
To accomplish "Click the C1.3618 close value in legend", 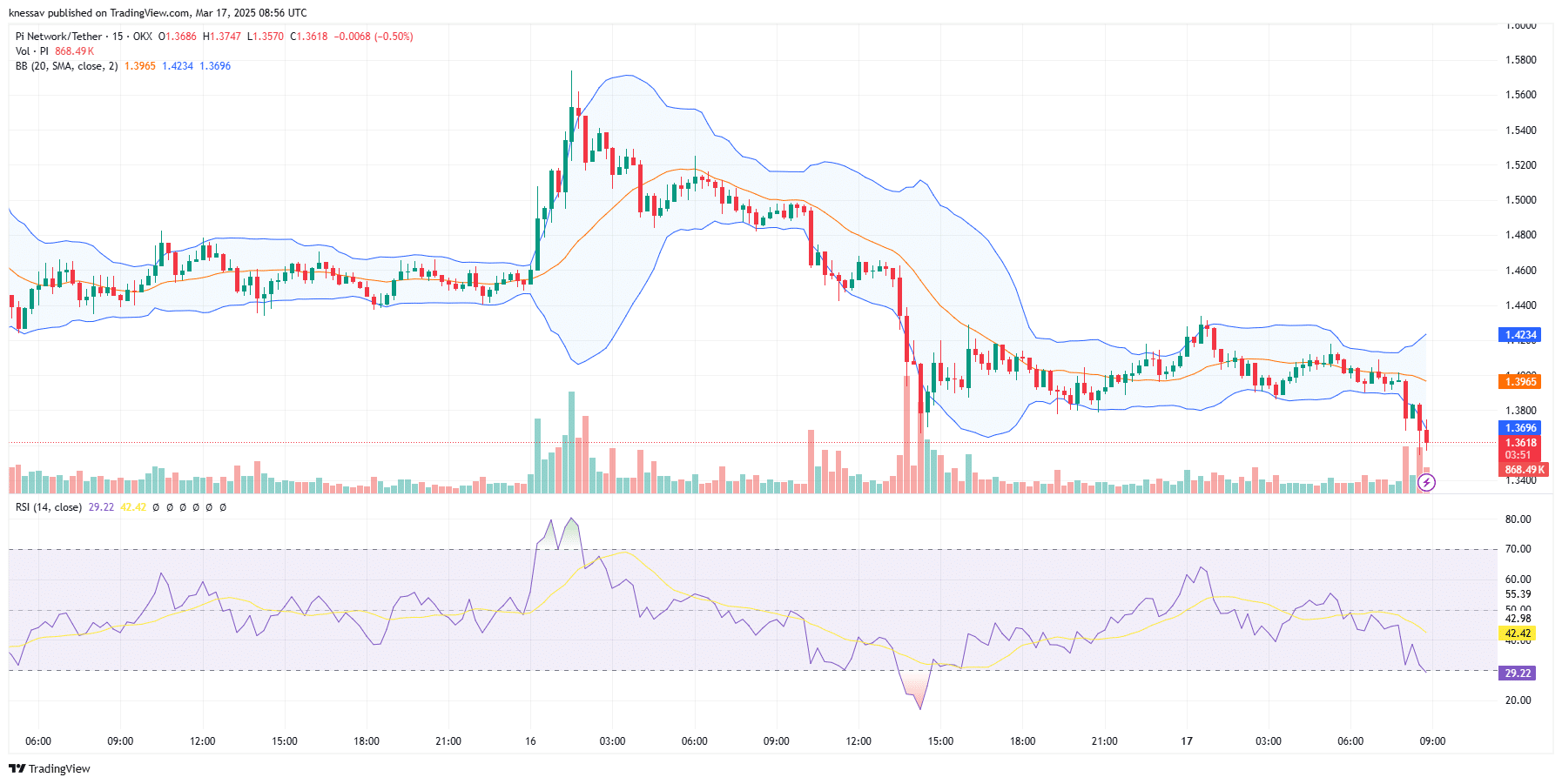I will click(309, 37).
